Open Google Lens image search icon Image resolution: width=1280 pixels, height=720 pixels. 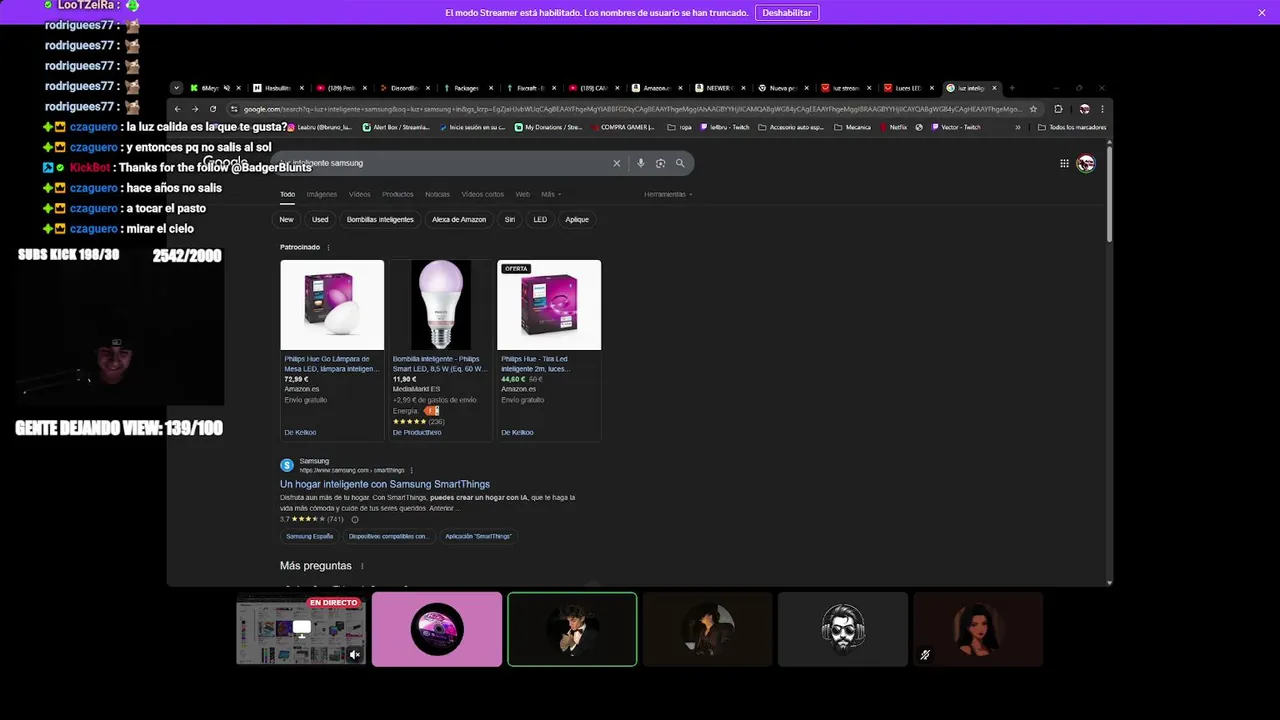coord(660,163)
